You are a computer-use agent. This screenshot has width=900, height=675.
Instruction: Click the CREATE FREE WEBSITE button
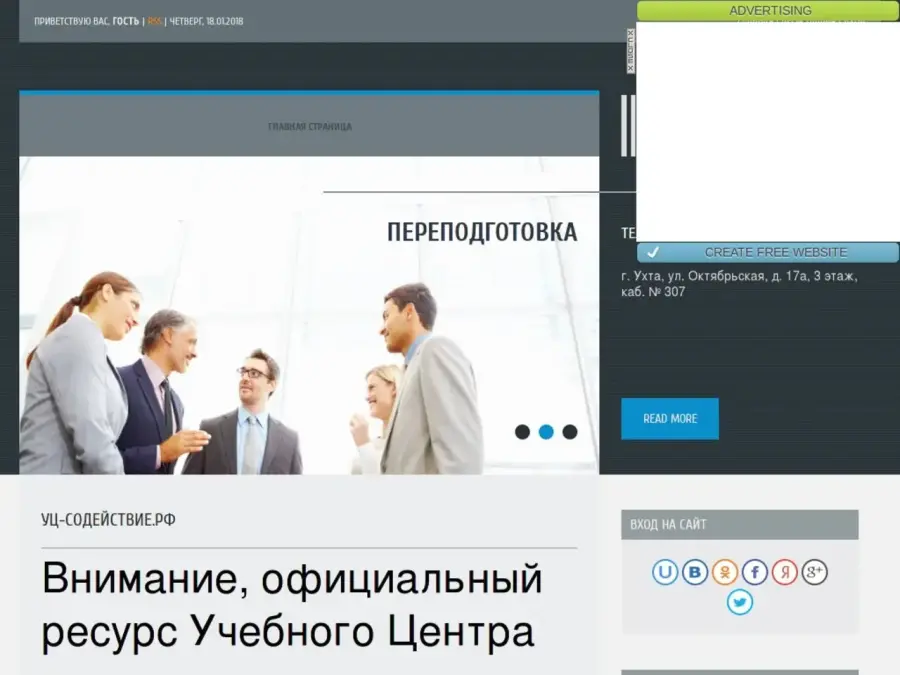tap(775, 253)
